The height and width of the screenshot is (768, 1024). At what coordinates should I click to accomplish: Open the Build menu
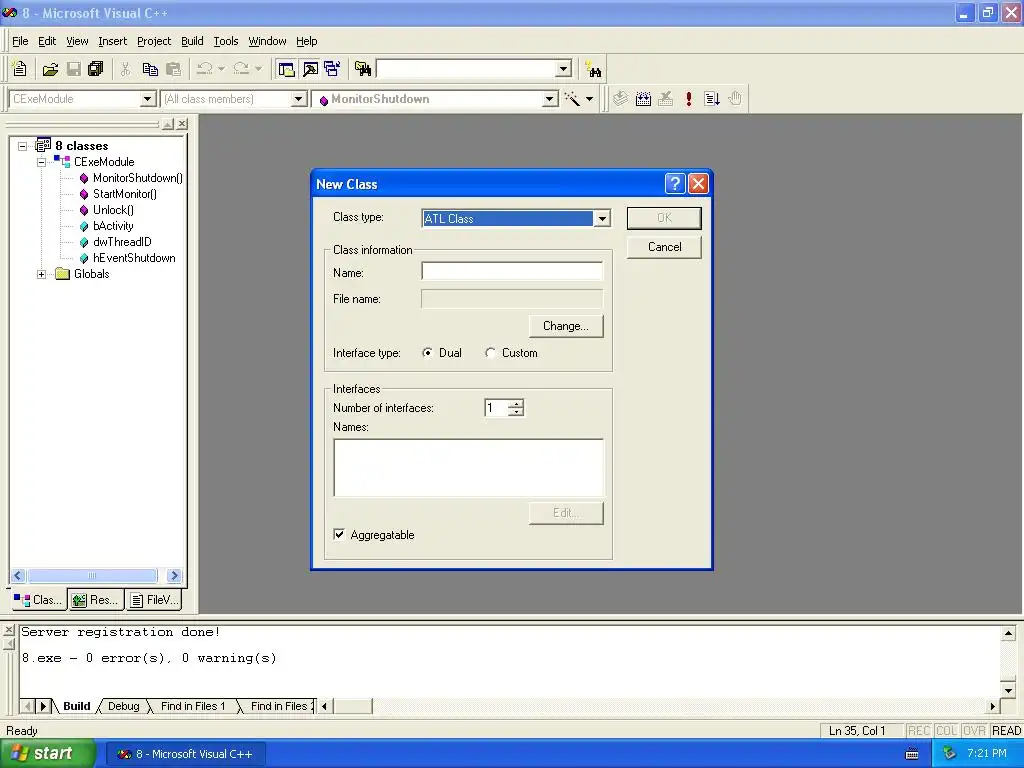tap(192, 41)
